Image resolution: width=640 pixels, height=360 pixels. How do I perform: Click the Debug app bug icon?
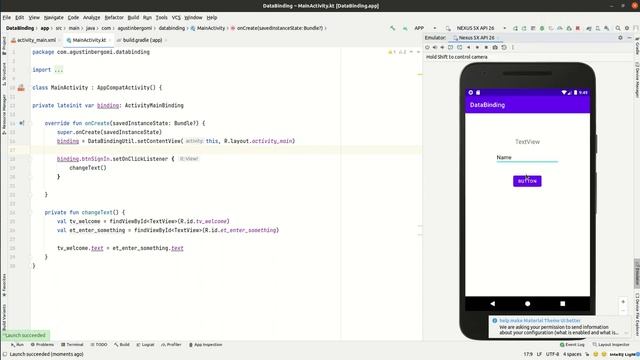point(542,28)
